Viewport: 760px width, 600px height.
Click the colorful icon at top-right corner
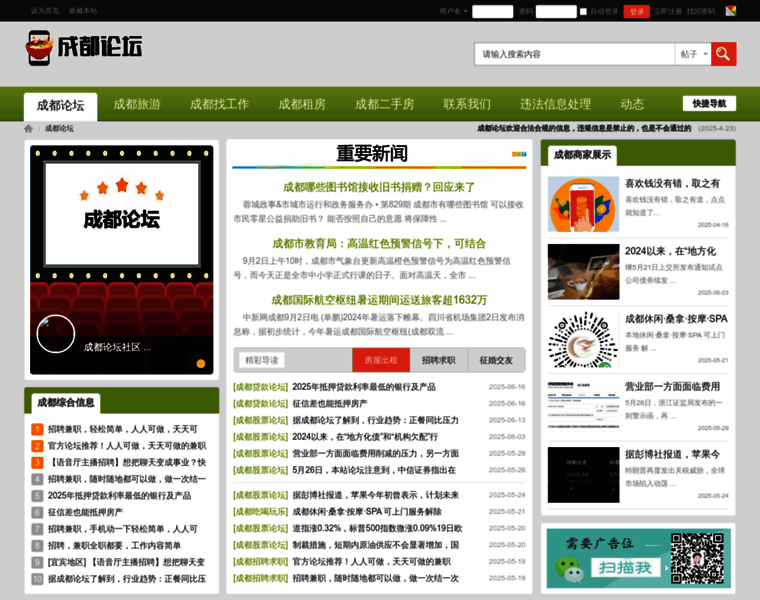[x=730, y=11]
